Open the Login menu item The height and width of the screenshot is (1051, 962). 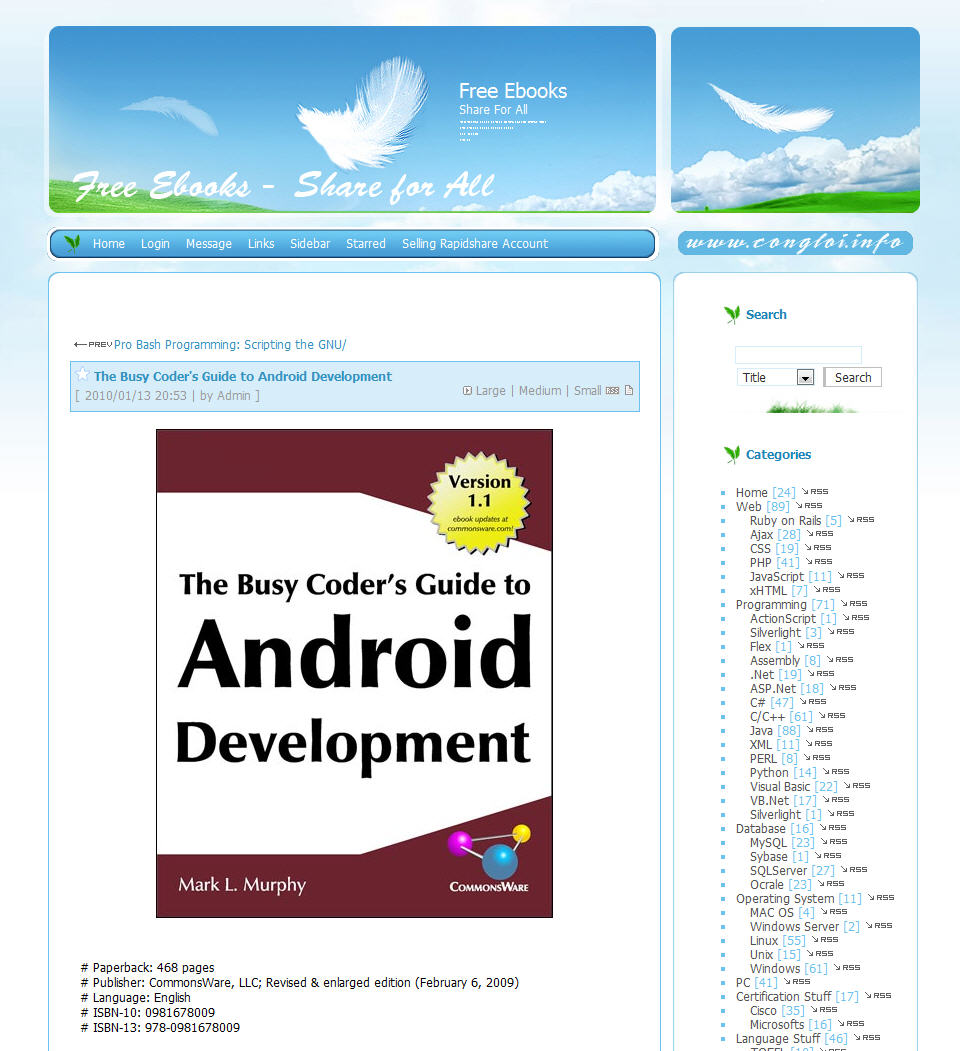[155, 244]
